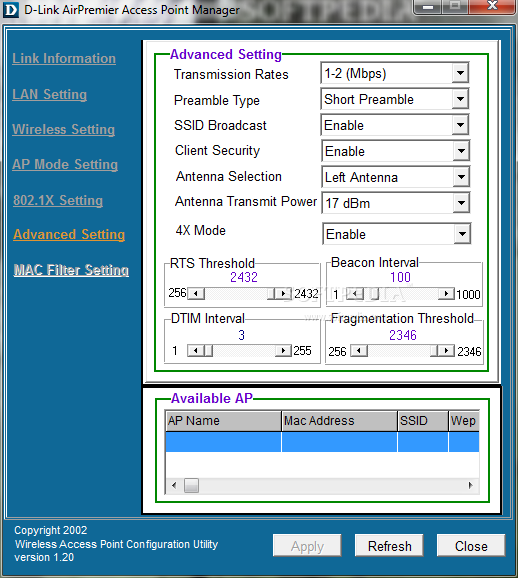Go to LAN Setting page
Image resolution: width=518 pixels, height=578 pixels.
[x=49, y=94]
